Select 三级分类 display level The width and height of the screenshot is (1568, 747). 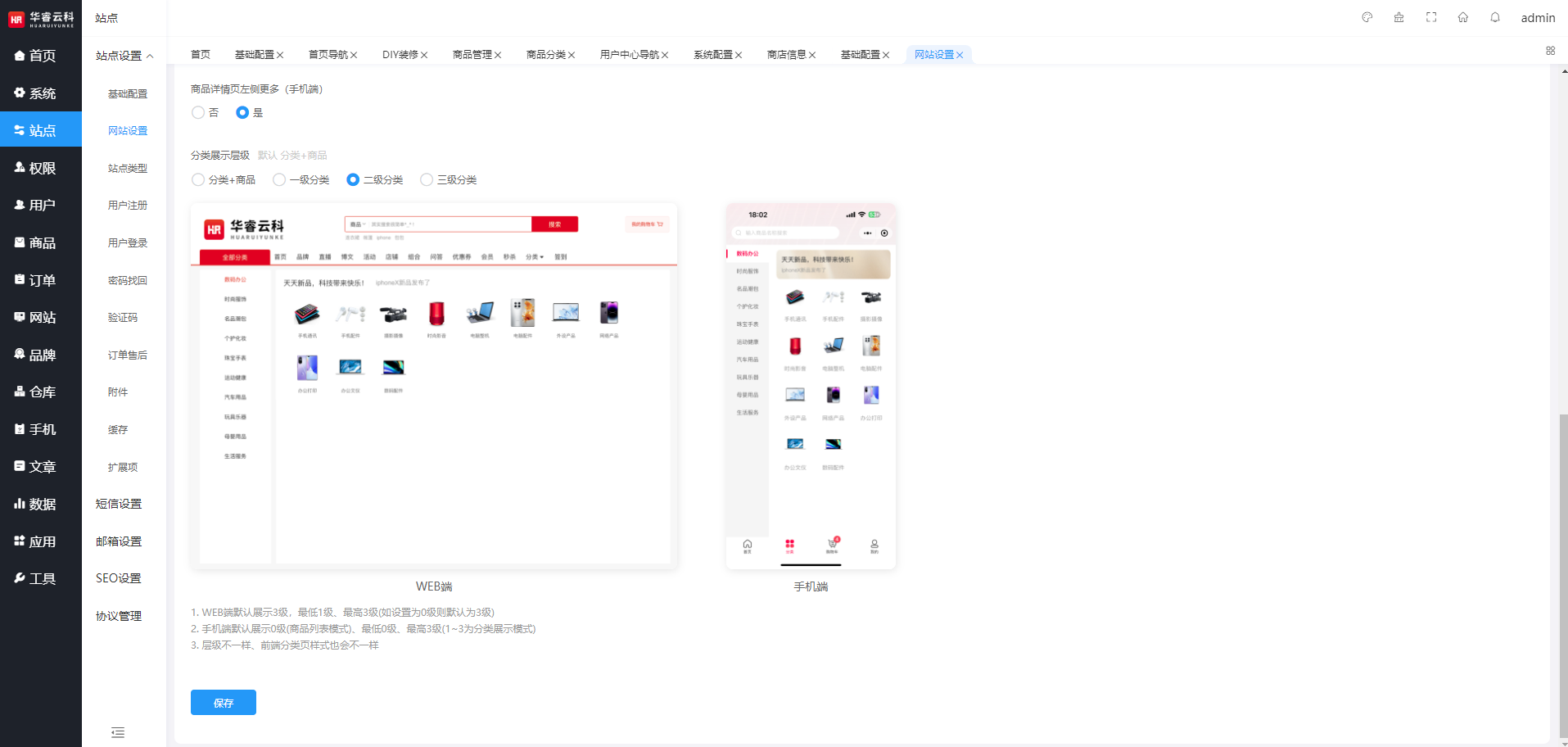[427, 179]
